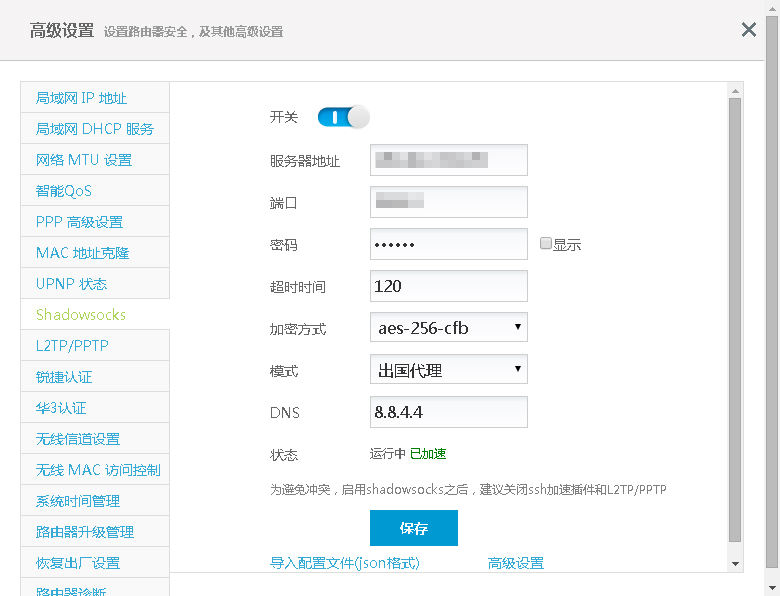Click the inner panel scrollbar down arrow
Viewport: 780px width, 596px height.
tap(735, 564)
